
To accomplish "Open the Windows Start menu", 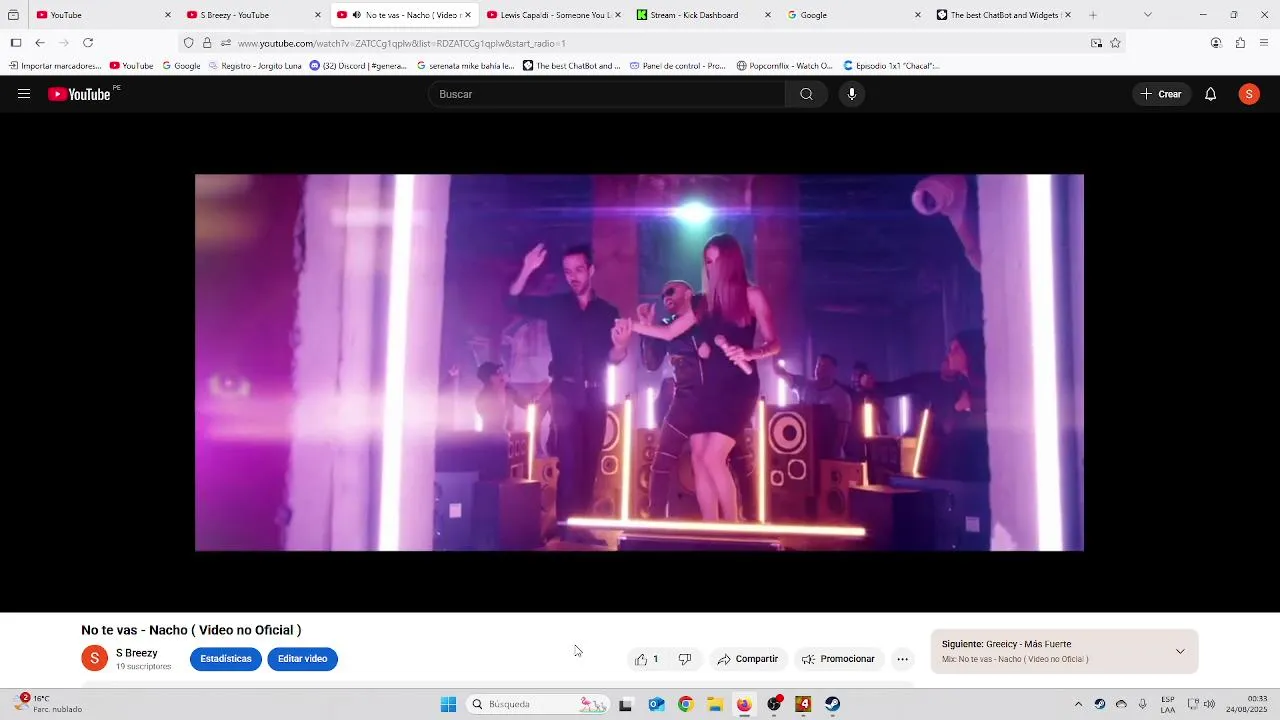I will coord(448,704).
